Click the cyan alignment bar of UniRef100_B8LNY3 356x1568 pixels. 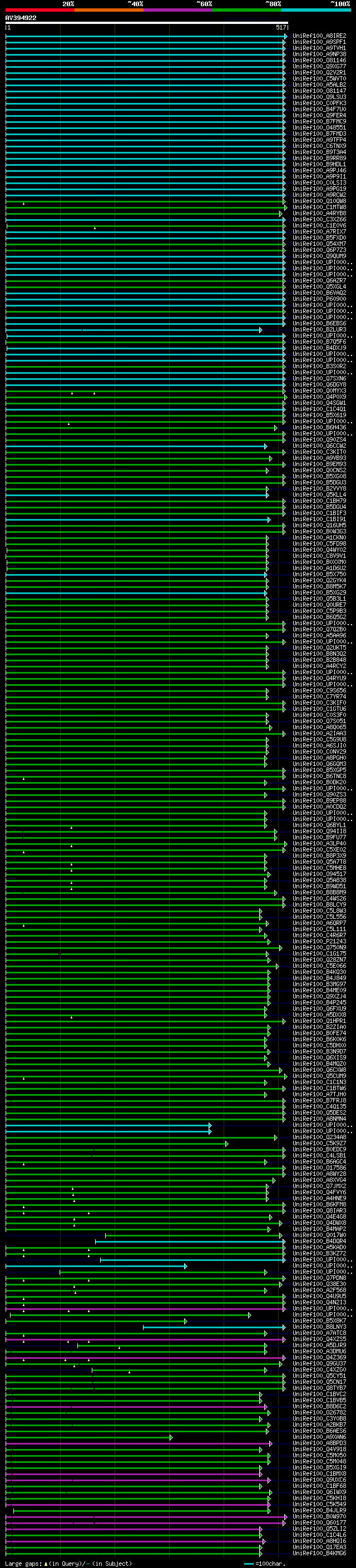pyautogui.click(x=214, y=1327)
